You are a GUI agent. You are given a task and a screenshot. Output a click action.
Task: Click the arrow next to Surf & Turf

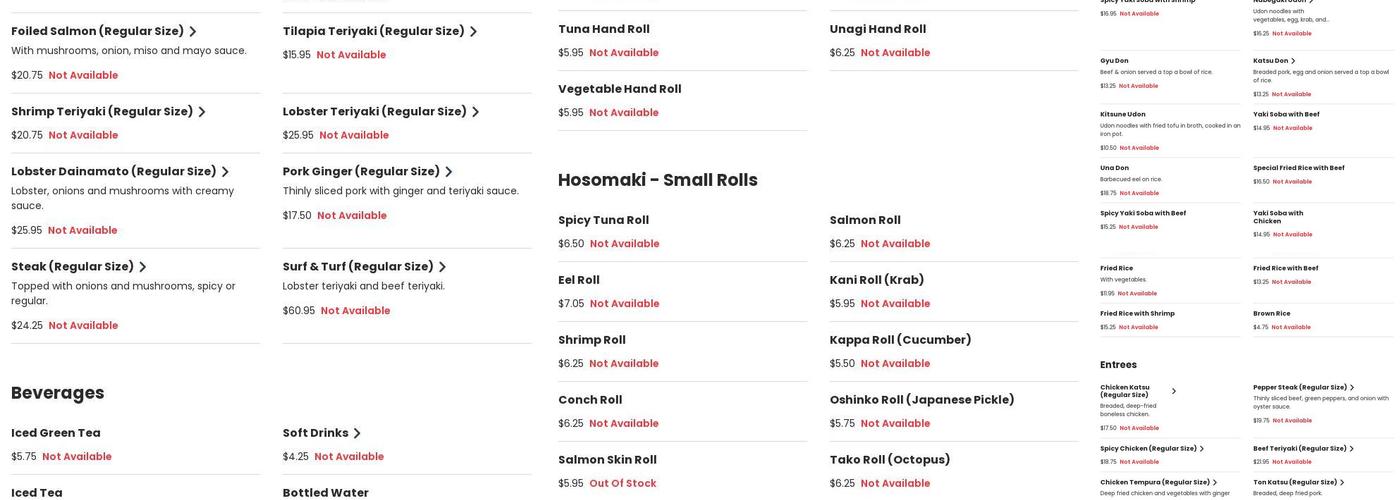point(443,267)
